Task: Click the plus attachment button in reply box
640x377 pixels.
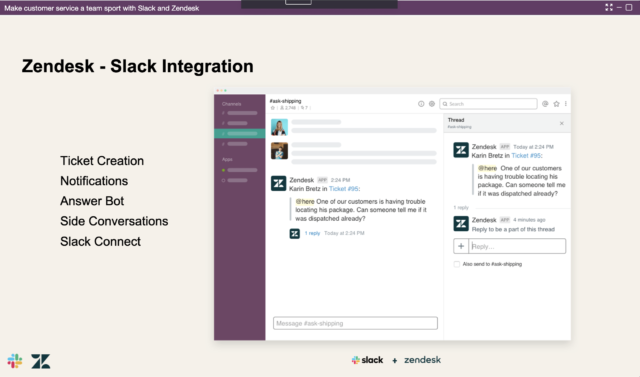Action: coord(461,246)
